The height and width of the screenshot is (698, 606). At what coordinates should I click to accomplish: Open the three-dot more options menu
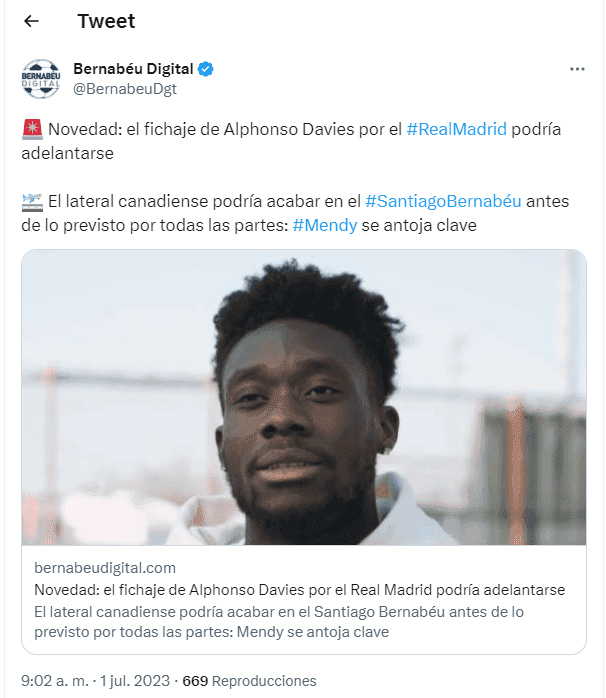[x=577, y=69]
